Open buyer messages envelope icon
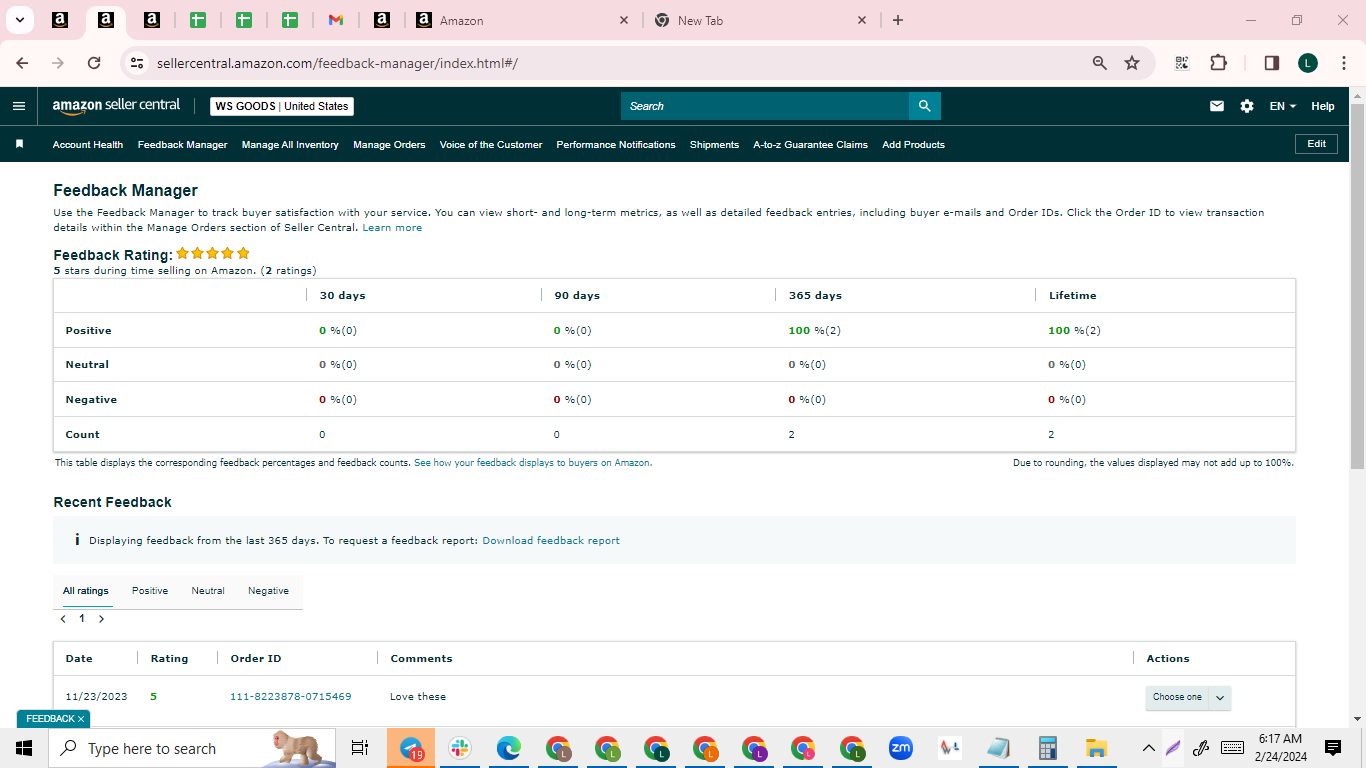1366x768 pixels. click(1217, 106)
